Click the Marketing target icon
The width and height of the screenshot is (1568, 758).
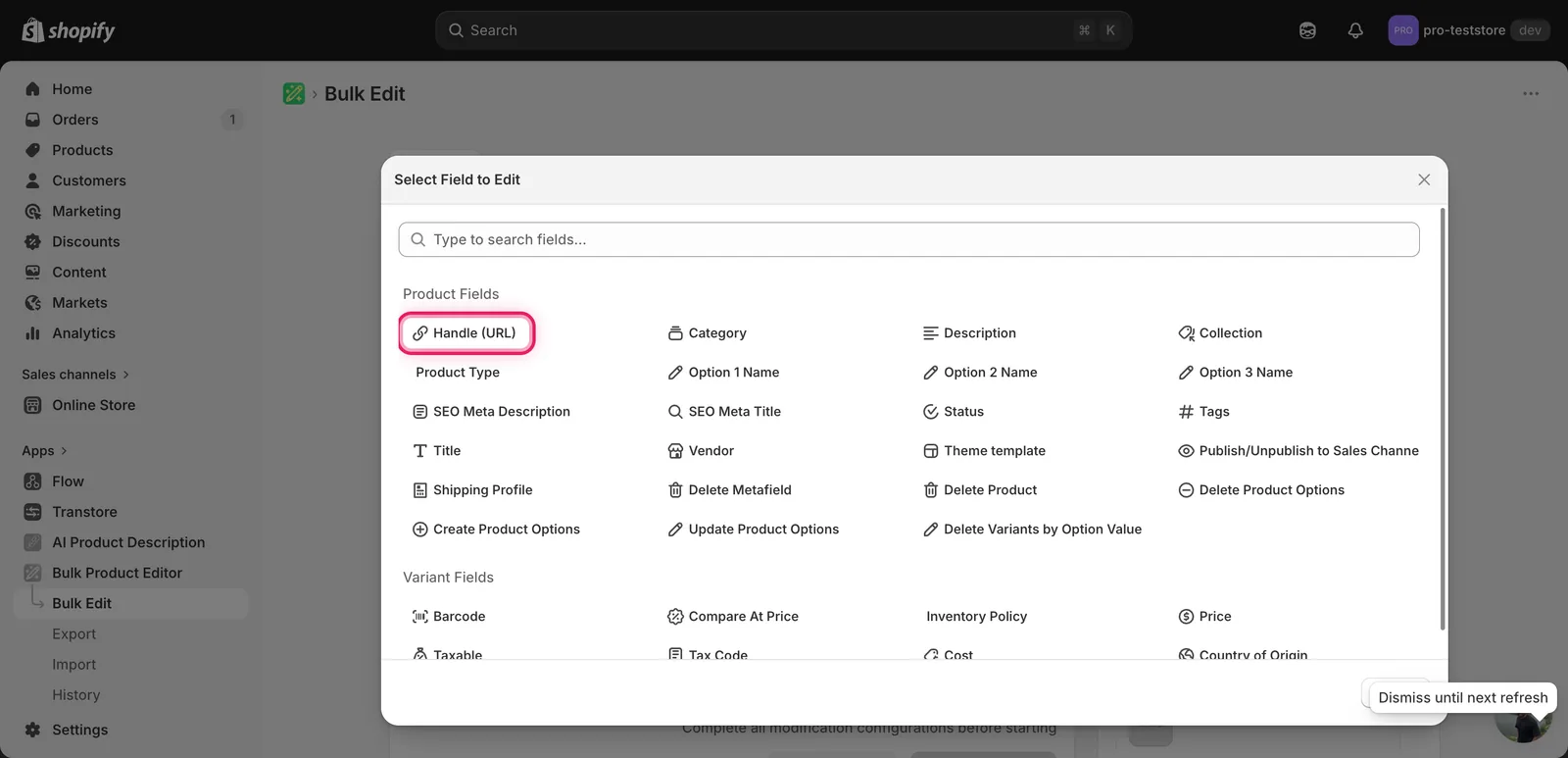32,211
